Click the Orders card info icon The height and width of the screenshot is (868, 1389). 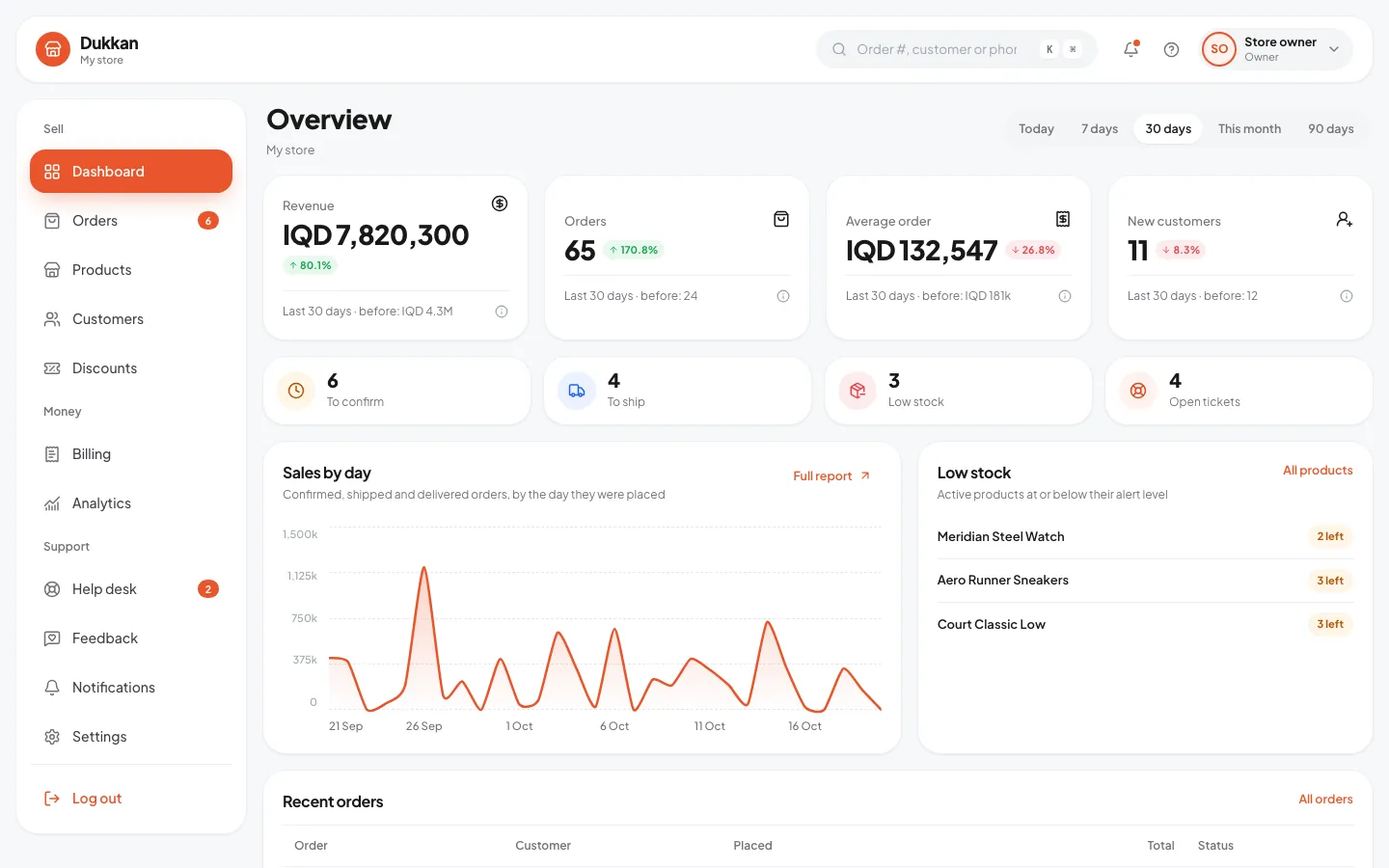pyautogui.click(x=783, y=296)
